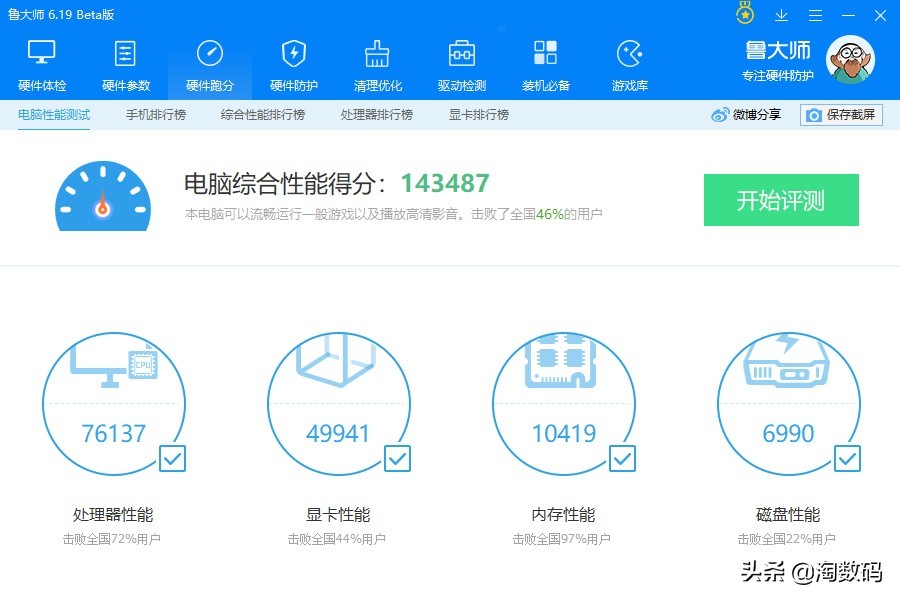Click the 内存性能 memory score circle

(x=565, y=400)
